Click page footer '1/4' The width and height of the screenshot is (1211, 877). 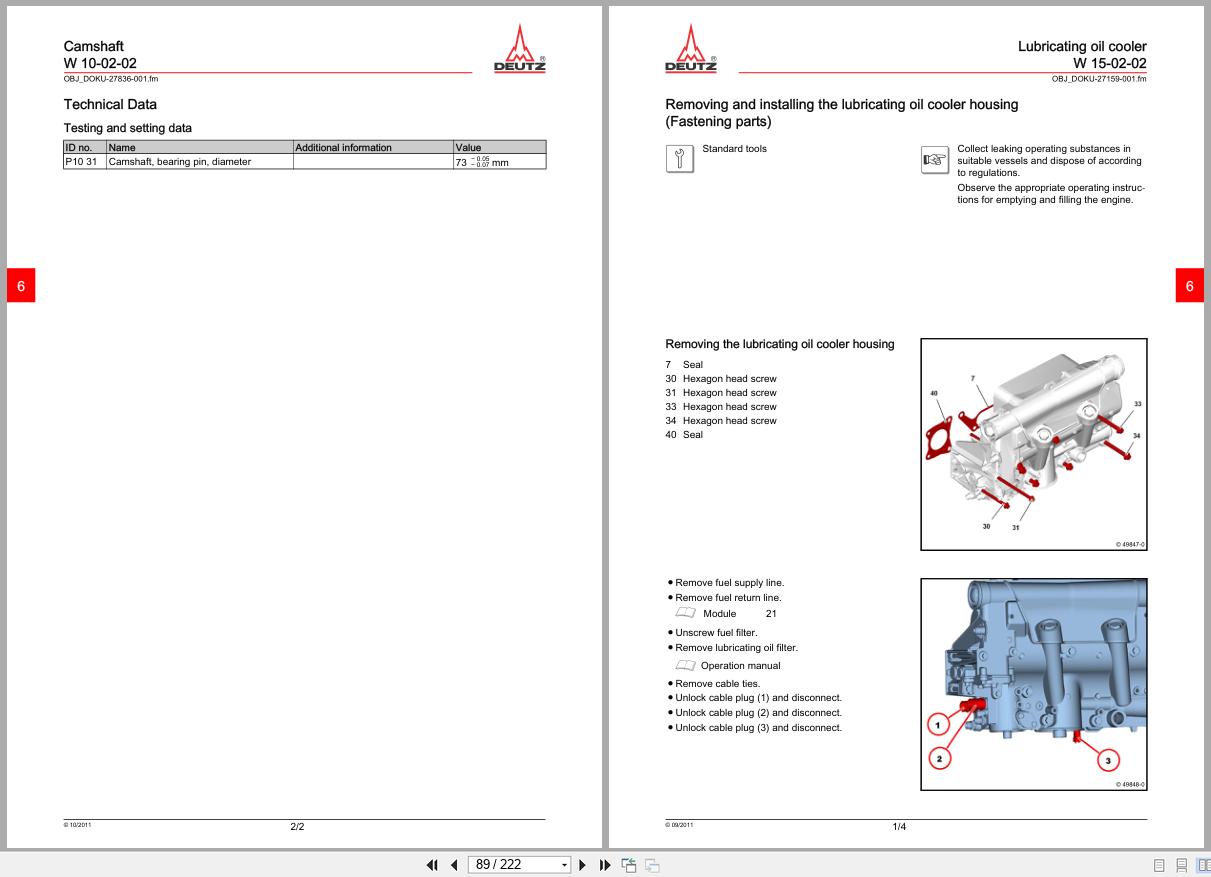coord(899,827)
